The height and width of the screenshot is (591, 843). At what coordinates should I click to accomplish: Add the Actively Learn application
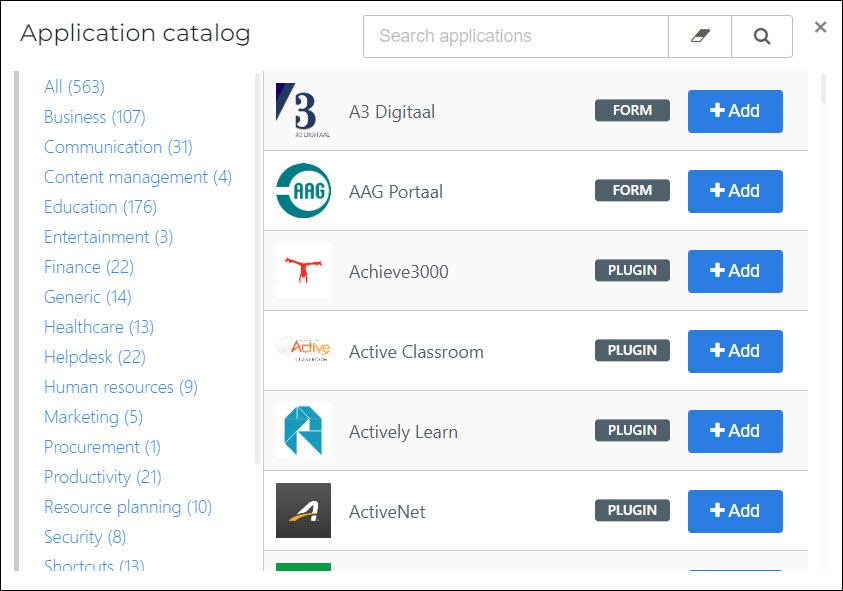[x=735, y=431]
